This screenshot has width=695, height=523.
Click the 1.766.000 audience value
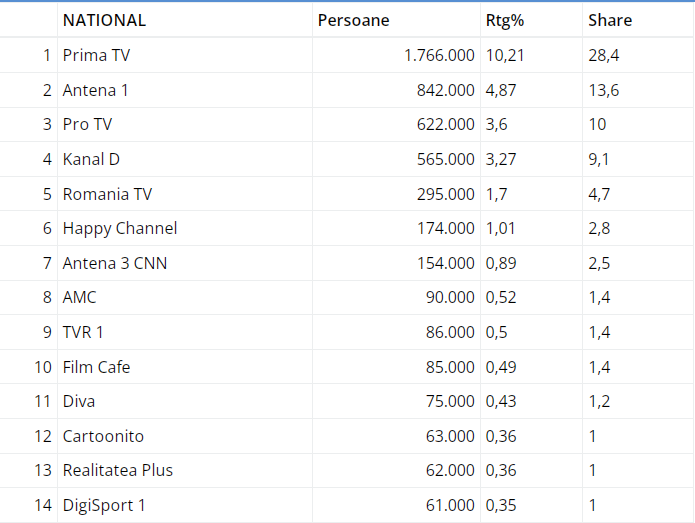coord(439,55)
